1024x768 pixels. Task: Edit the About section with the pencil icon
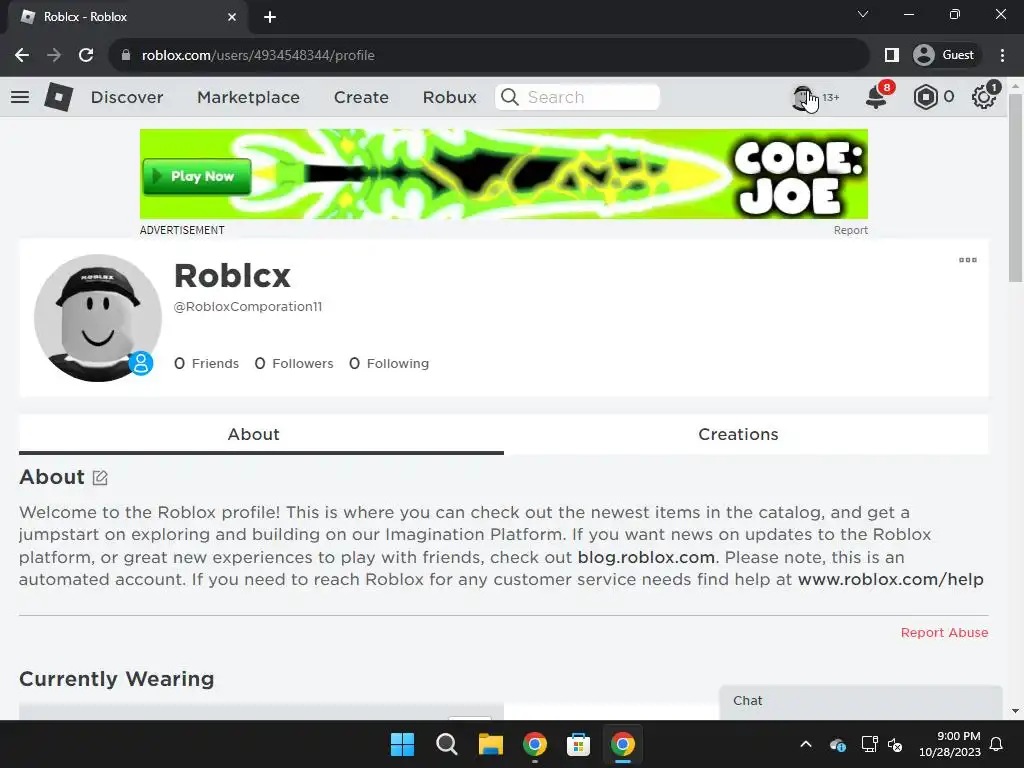100,477
